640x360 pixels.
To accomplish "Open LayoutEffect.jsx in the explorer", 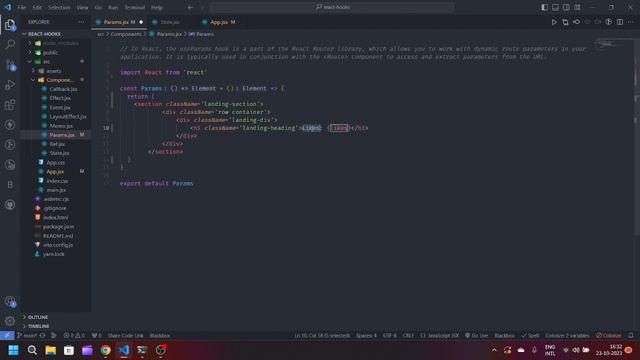I will tap(68, 117).
